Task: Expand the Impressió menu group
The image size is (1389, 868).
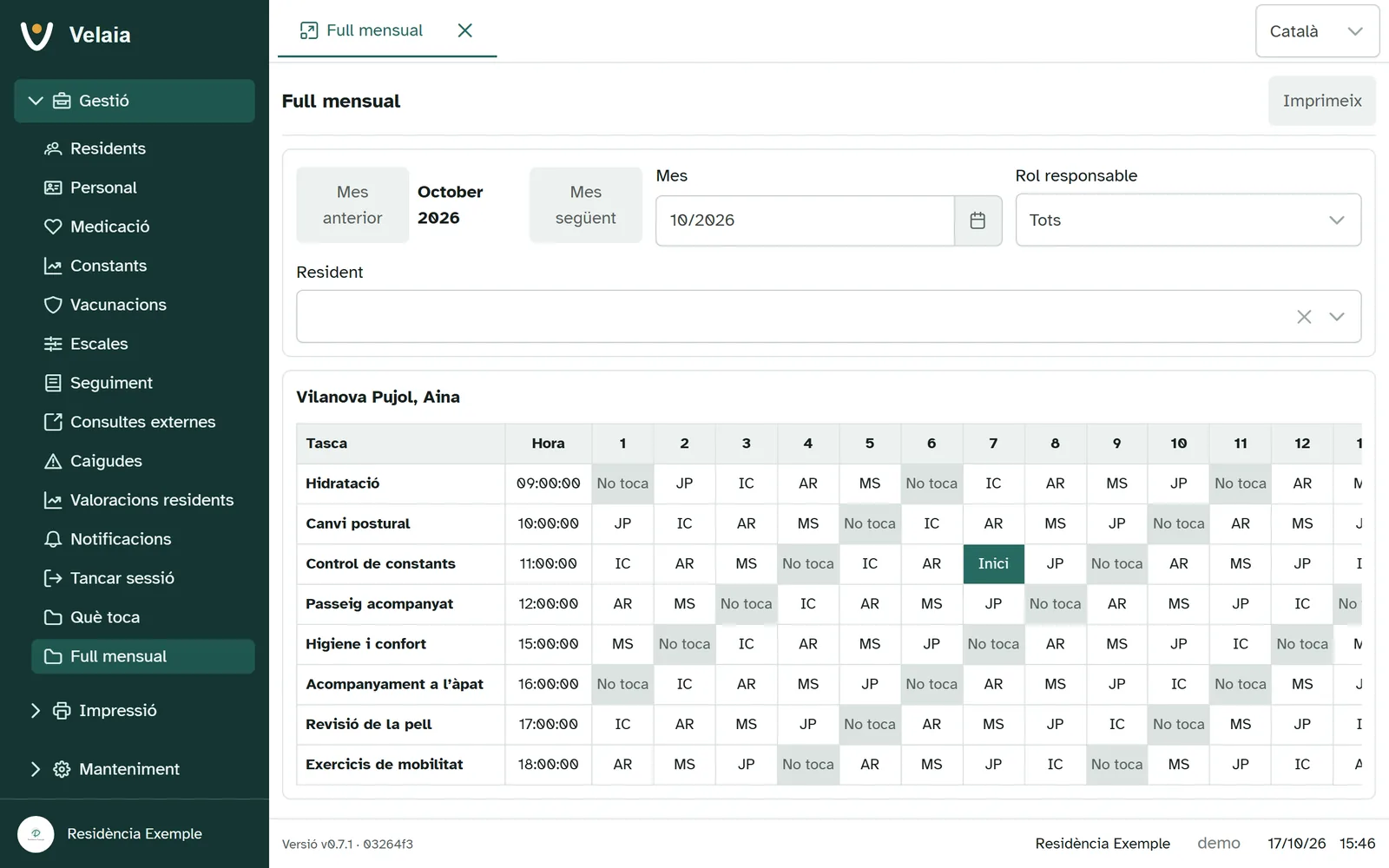Action: click(x=135, y=711)
